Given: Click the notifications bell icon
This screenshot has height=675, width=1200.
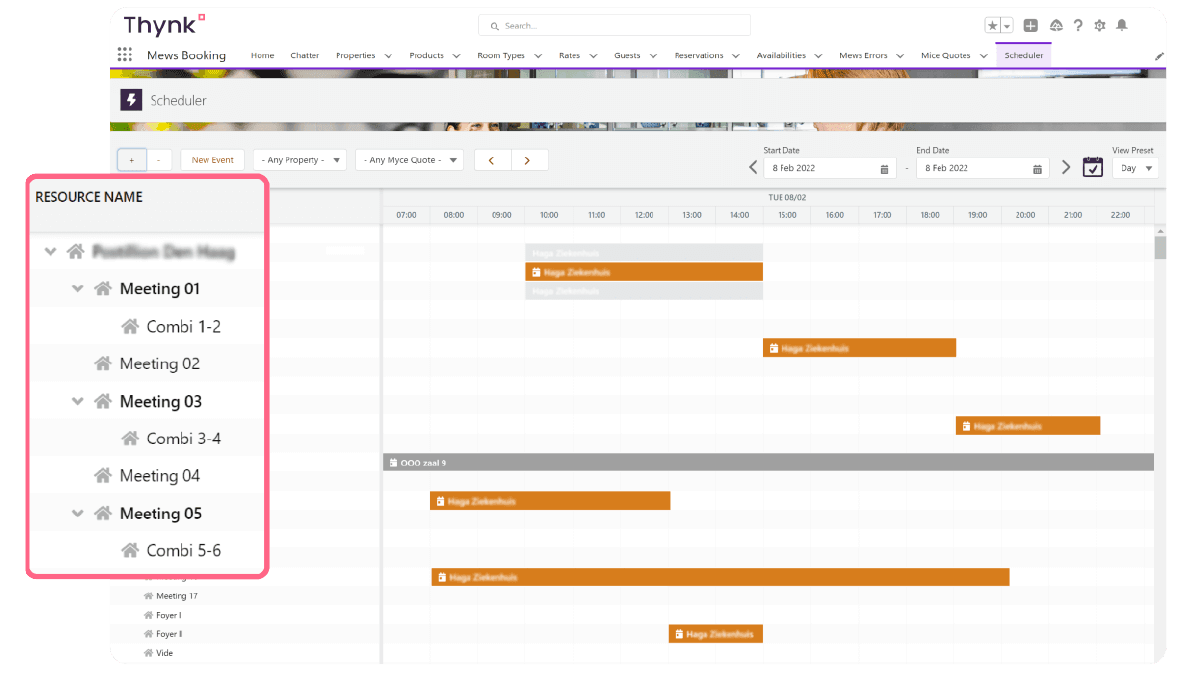Looking at the screenshot, I should pyautogui.click(x=1122, y=25).
